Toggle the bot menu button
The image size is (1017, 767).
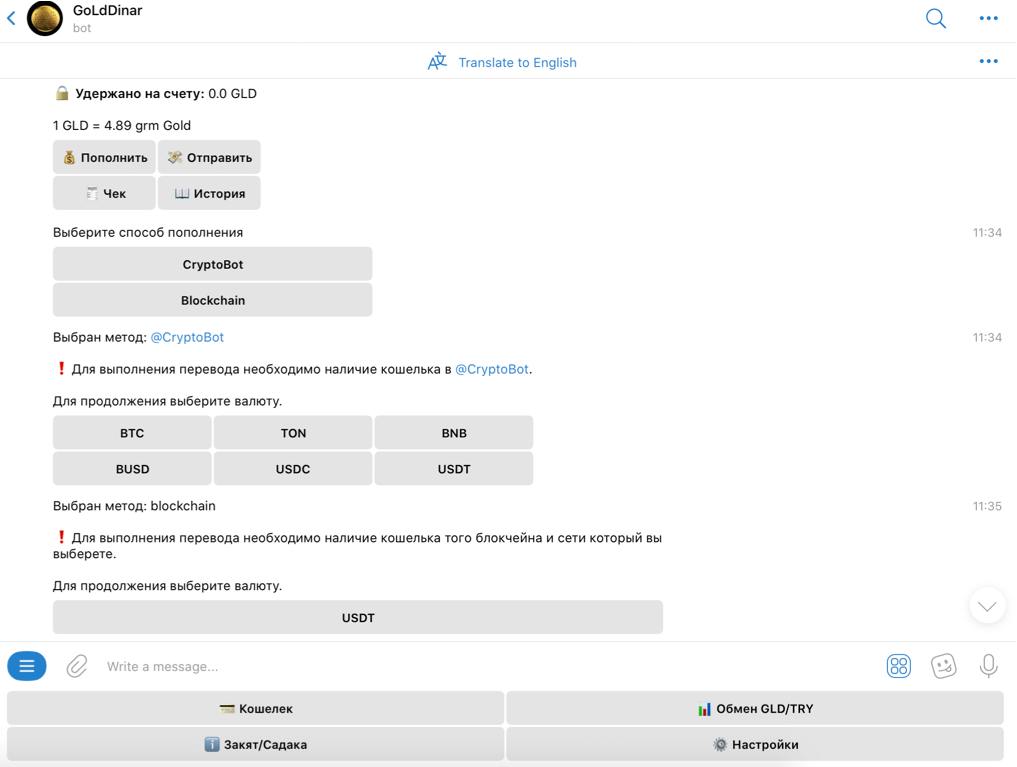pos(27,666)
